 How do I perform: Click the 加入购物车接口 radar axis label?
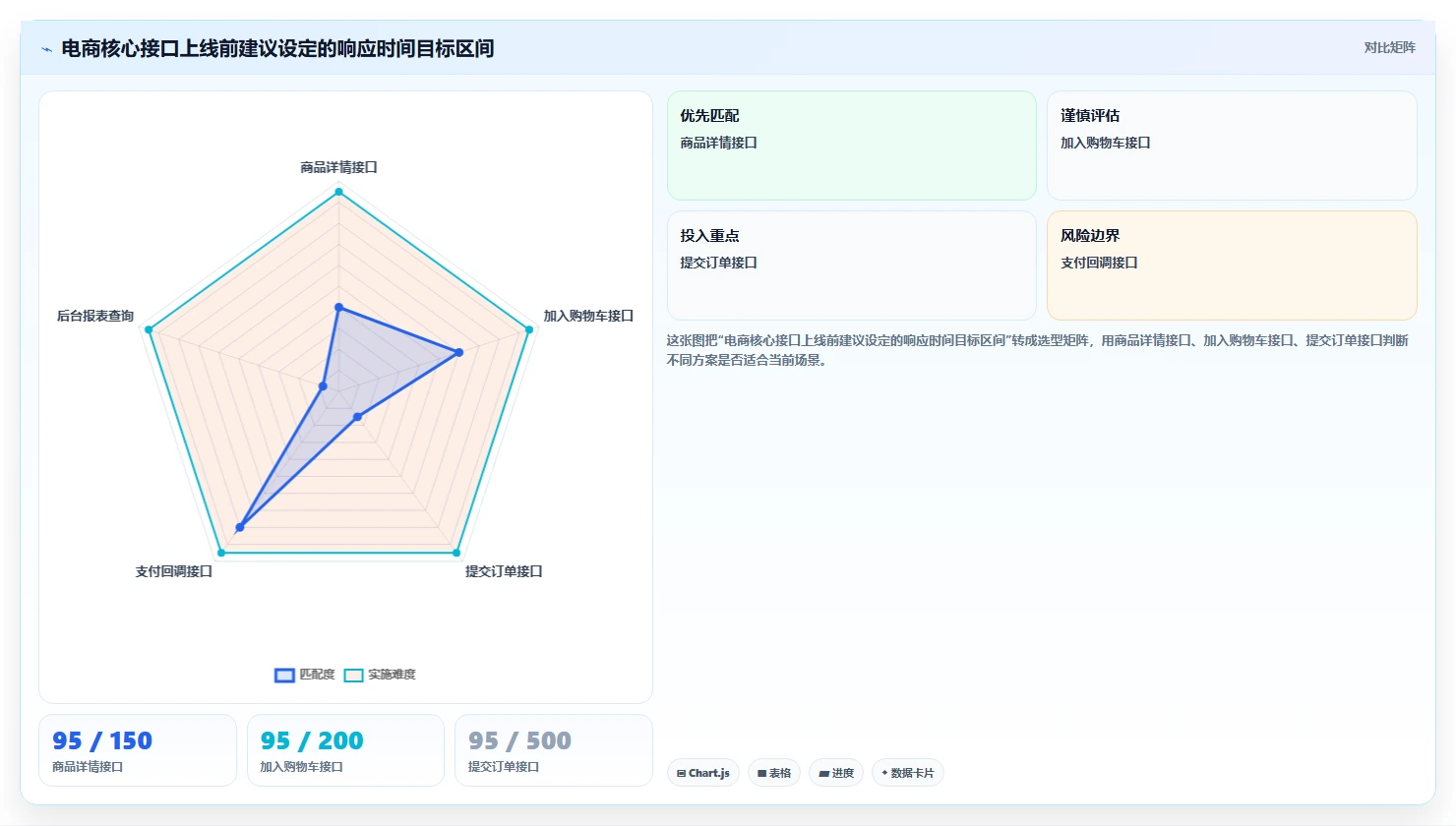pyautogui.click(x=588, y=316)
